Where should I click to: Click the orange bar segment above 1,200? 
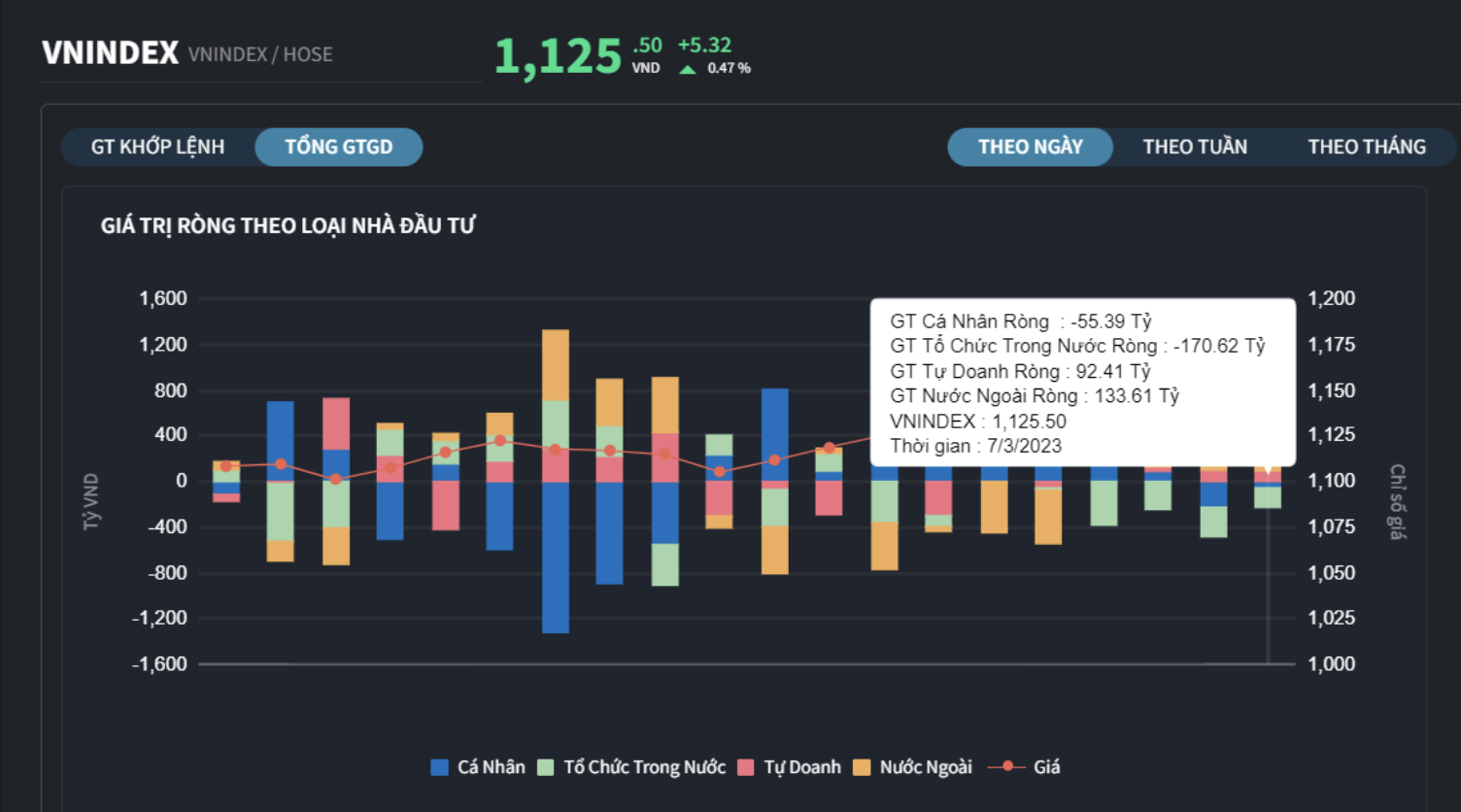pyautogui.click(x=556, y=364)
